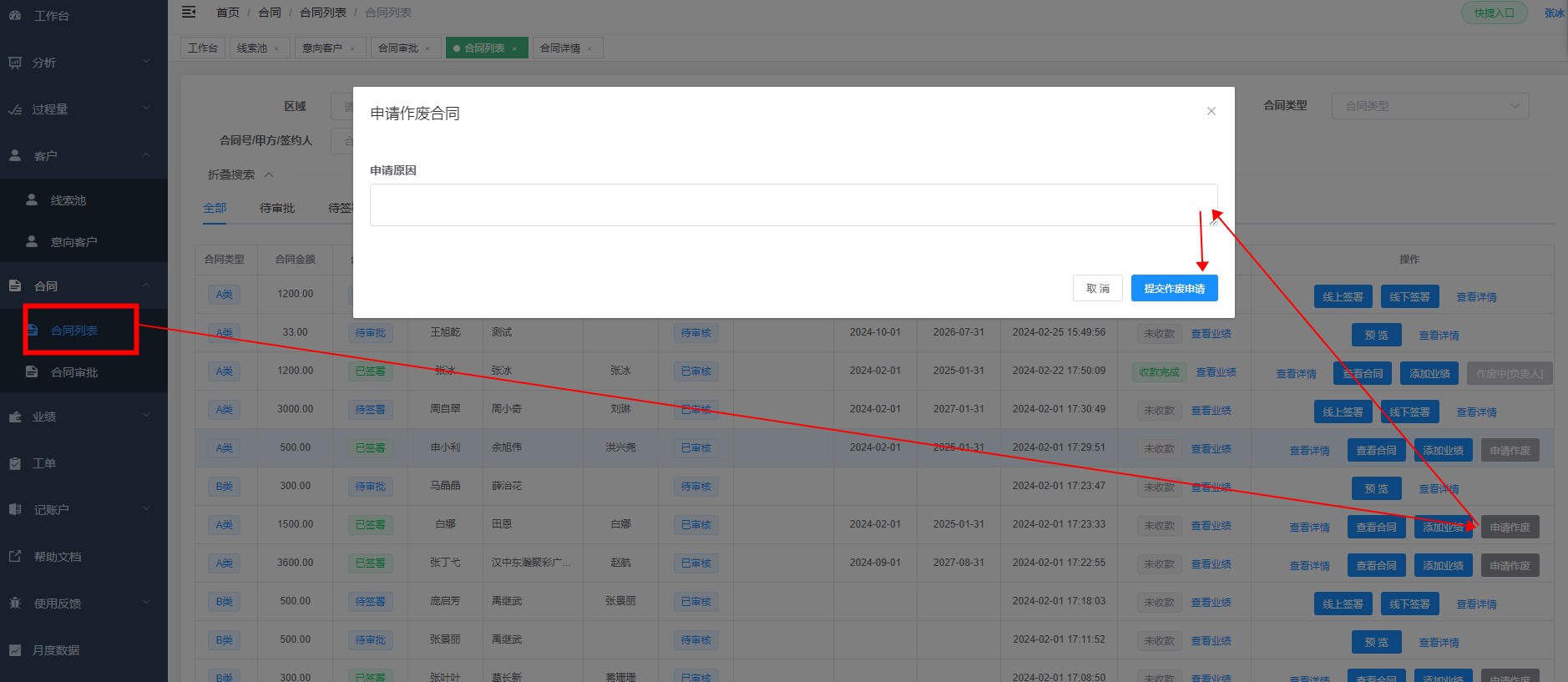This screenshot has width=1568, height=682.
Task: Click the 待签署 tag in the 周自翠 row
Action: point(370,410)
